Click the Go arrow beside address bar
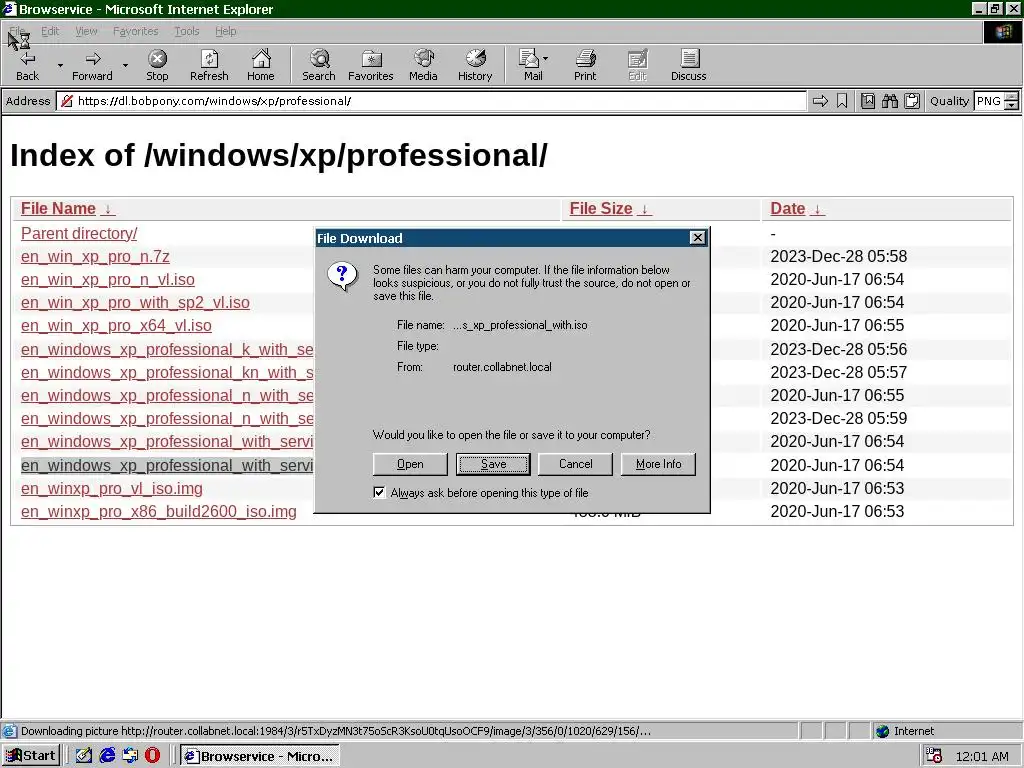The width and height of the screenshot is (1024, 768). 820,101
